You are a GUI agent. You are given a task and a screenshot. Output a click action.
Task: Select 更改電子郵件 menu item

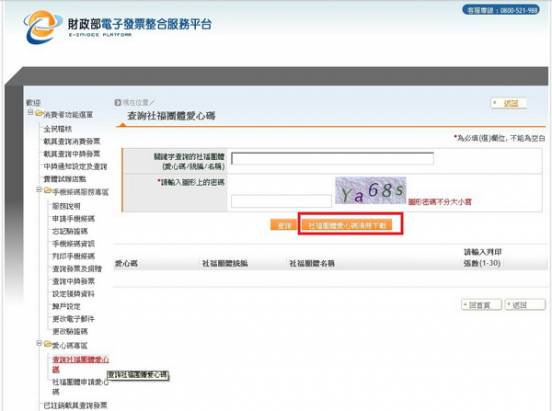coord(74,319)
